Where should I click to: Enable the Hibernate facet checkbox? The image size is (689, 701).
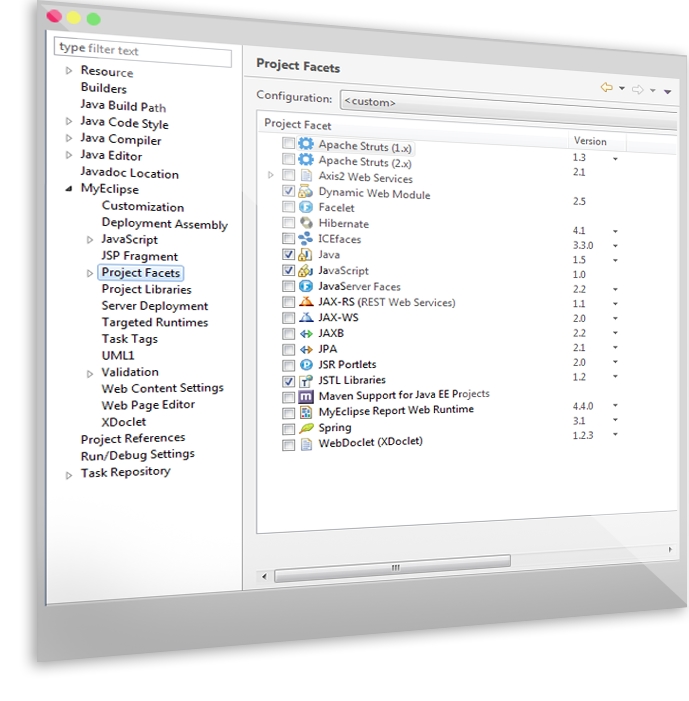pos(288,222)
